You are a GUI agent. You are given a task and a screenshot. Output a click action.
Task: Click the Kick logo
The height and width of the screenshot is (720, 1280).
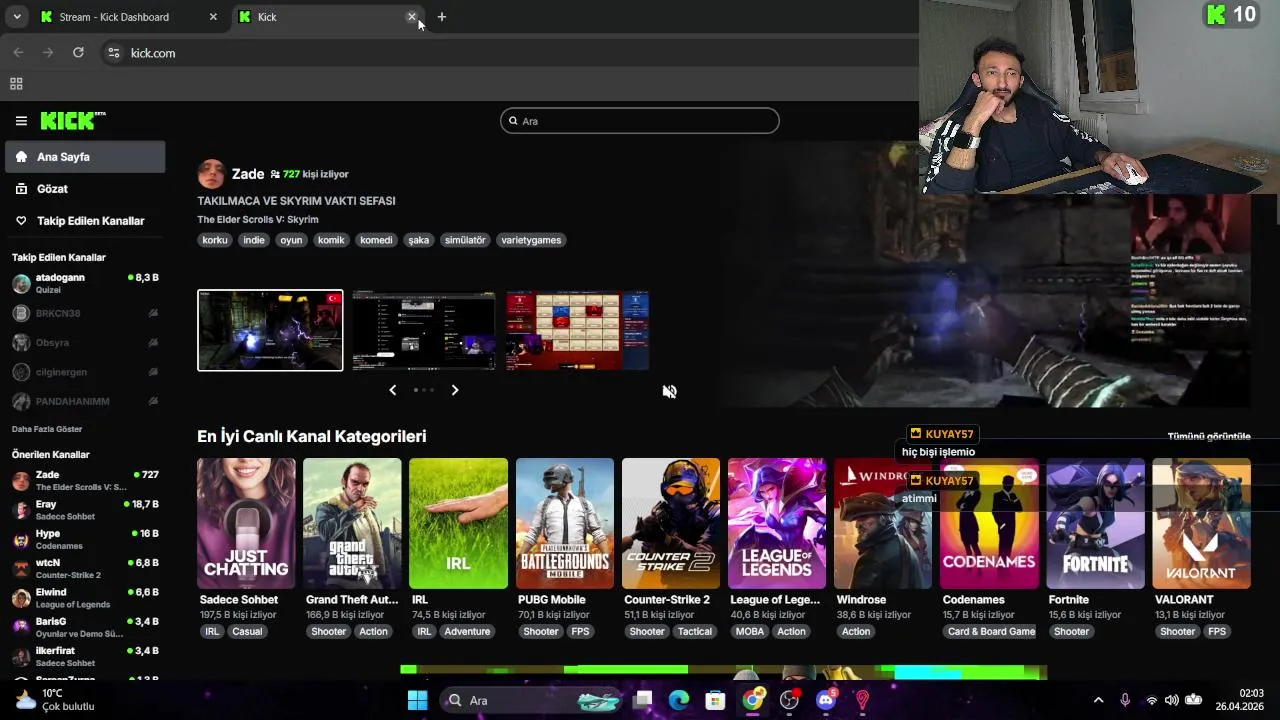coord(73,121)
